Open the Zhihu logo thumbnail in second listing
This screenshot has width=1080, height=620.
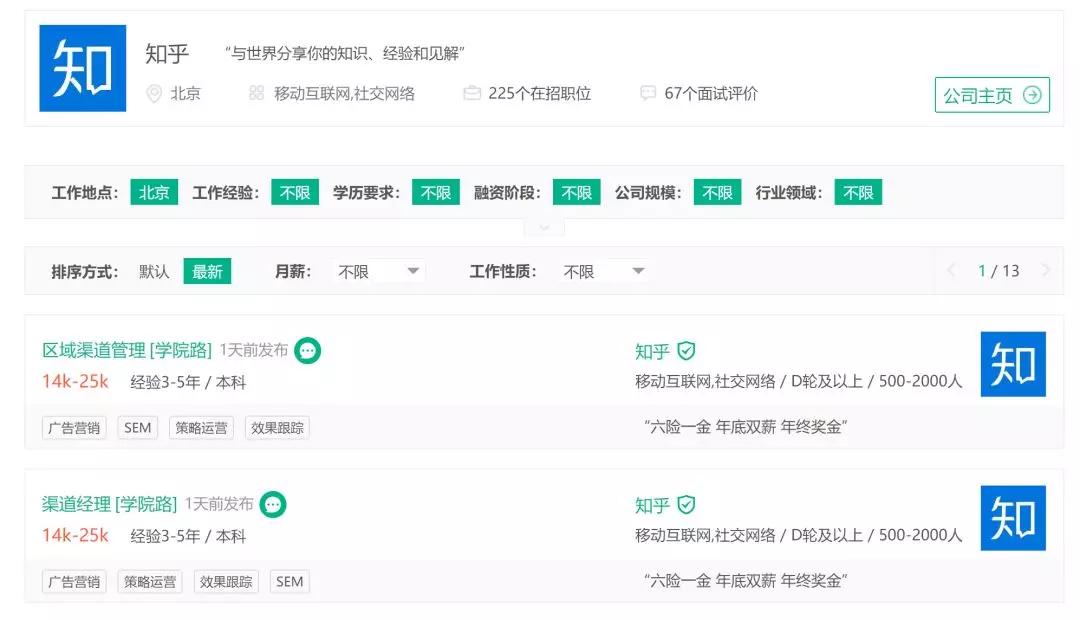pos(1013,518)
